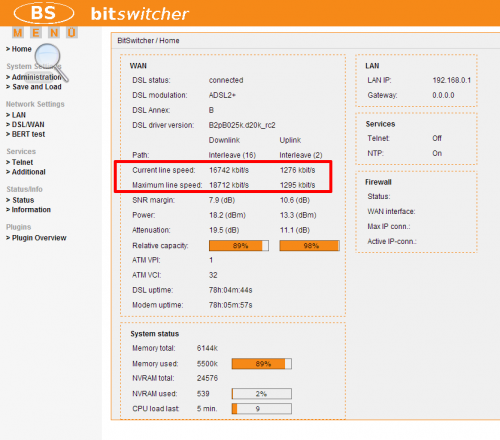Select Interleave (16) downlink path
The height and width of the screenshot is (440, 500).
coord(232,155)
